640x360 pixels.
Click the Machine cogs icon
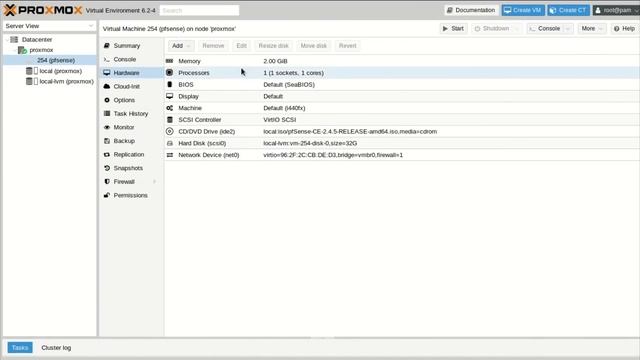[169, 108]
